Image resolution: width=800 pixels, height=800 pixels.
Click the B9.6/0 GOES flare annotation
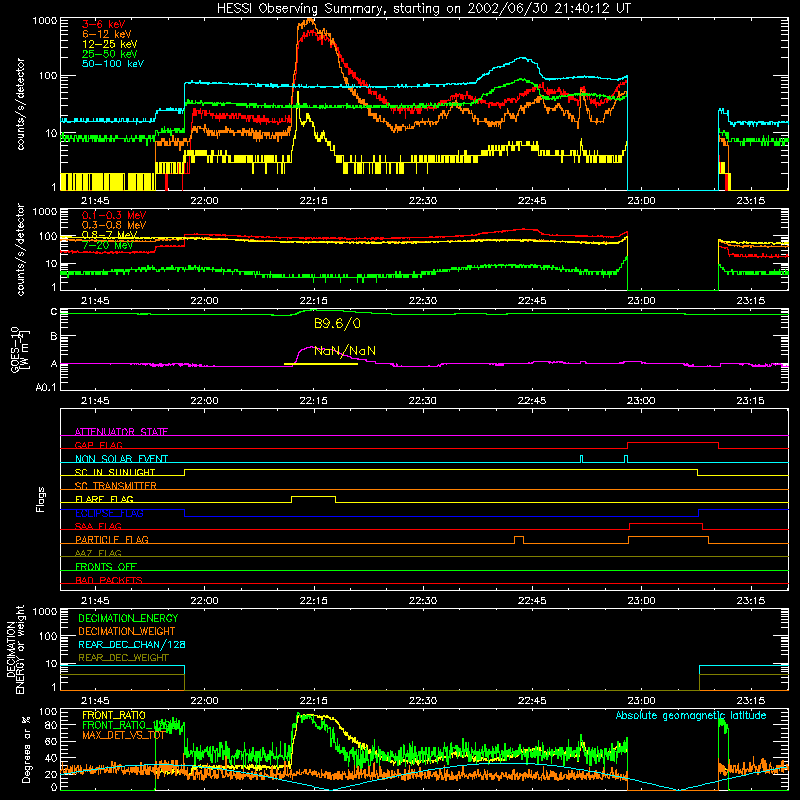point(337,323)
